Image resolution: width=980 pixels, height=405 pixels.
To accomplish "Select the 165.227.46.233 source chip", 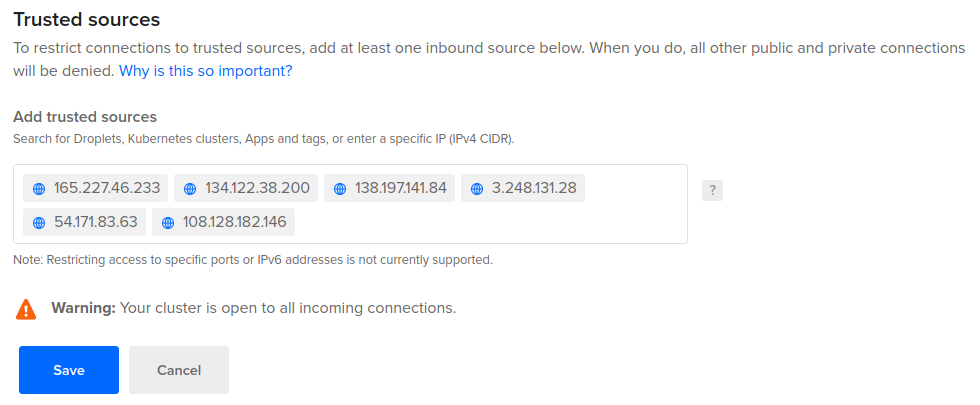I will (96, 188).
